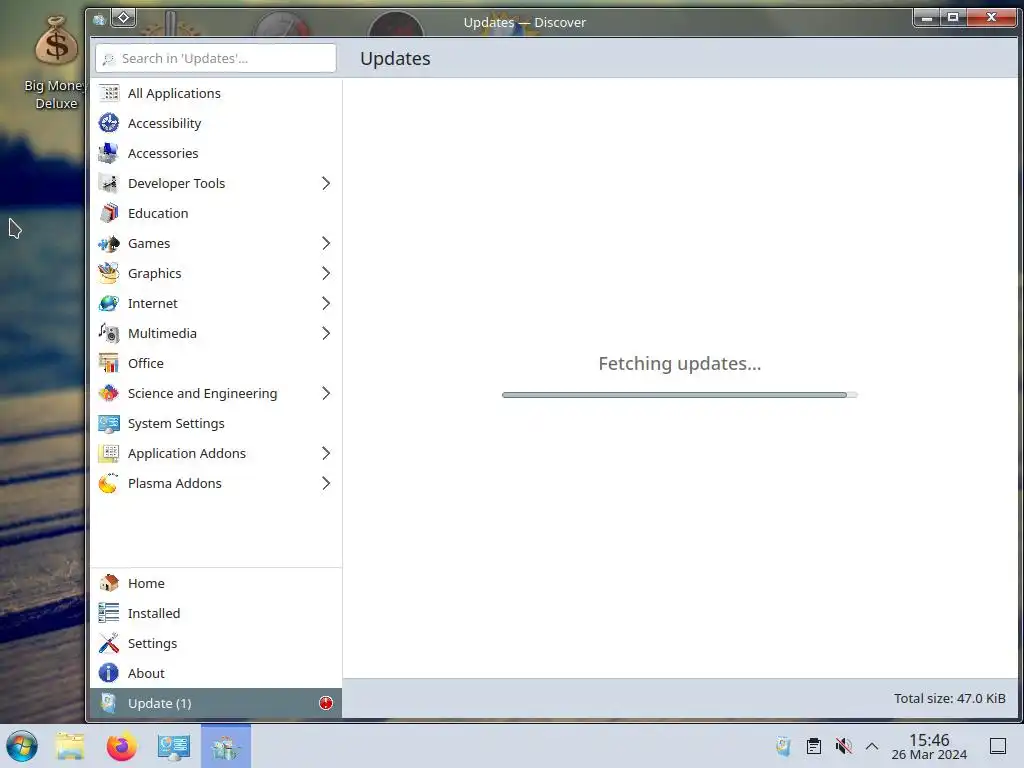Select the Office category
This screenshot has height=768, width=1024.
point(216,364)
